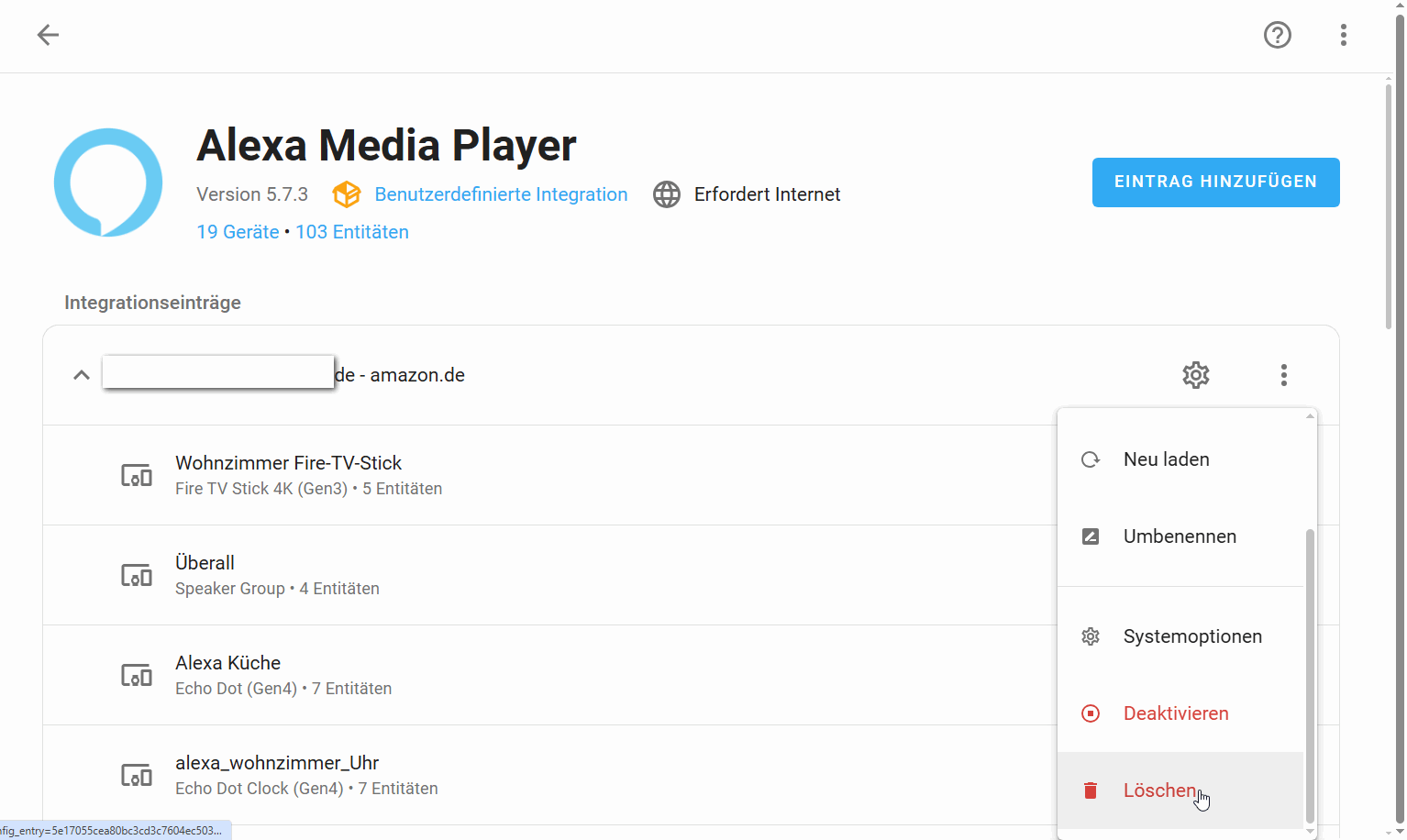Click the Alexa Küche device icon
Image resolution: width=1407 pixels, height=840 pixels.
tap(137, 675)
